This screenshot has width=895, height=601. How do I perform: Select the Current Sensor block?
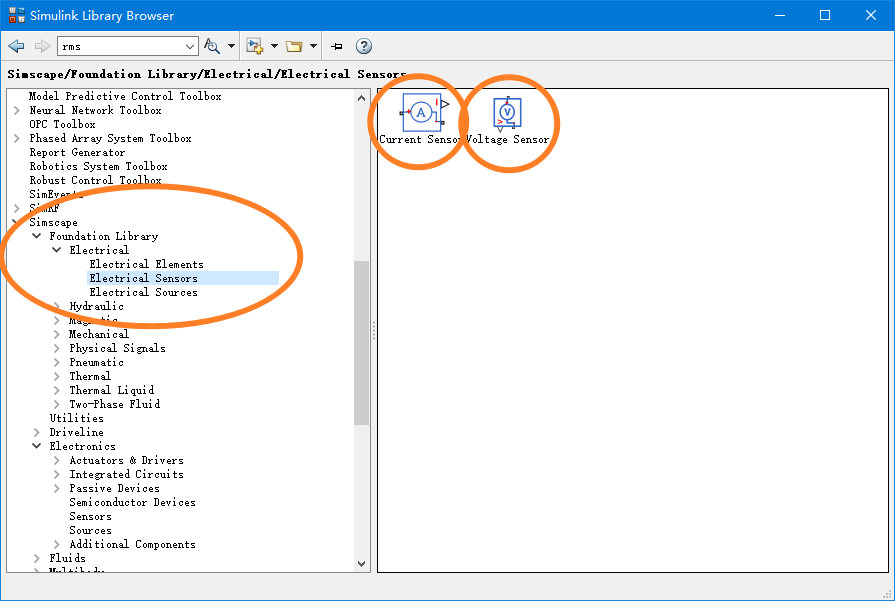click(x=421, y=119)
